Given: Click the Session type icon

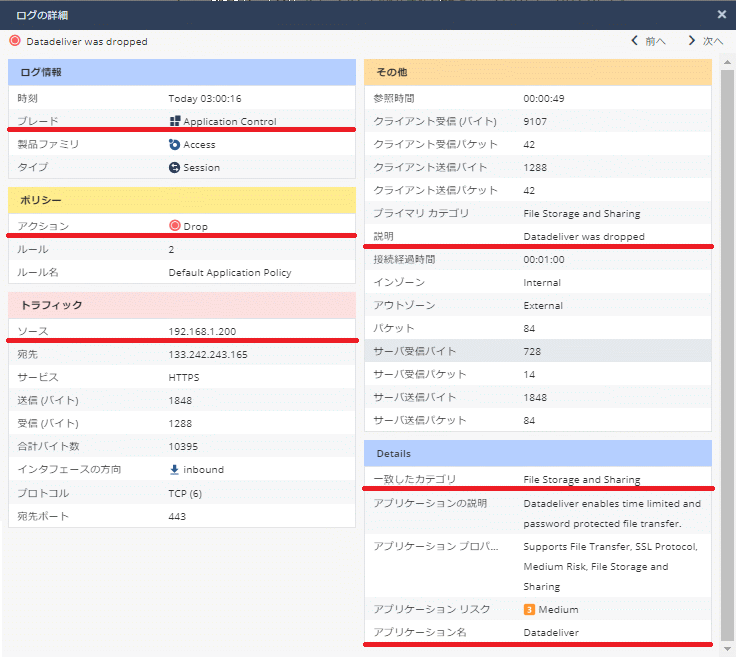Looking at the screenshot, I should 174,168.
